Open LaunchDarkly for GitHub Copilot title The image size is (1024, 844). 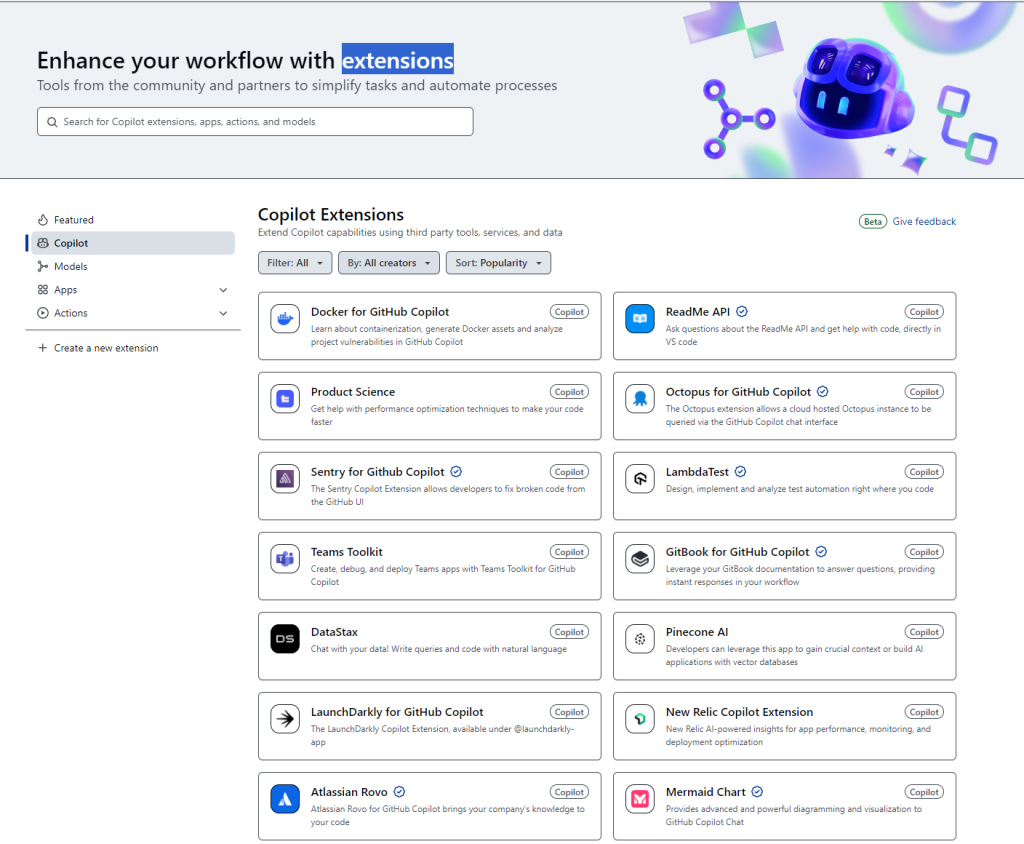point(397,712)
